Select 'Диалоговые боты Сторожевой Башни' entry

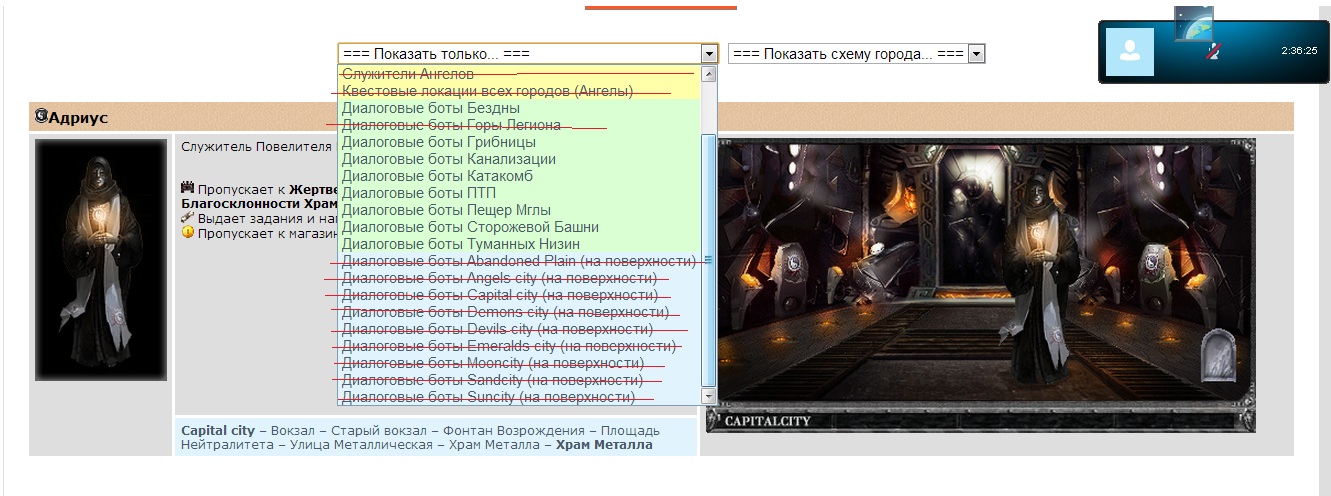tap(521, 227)
